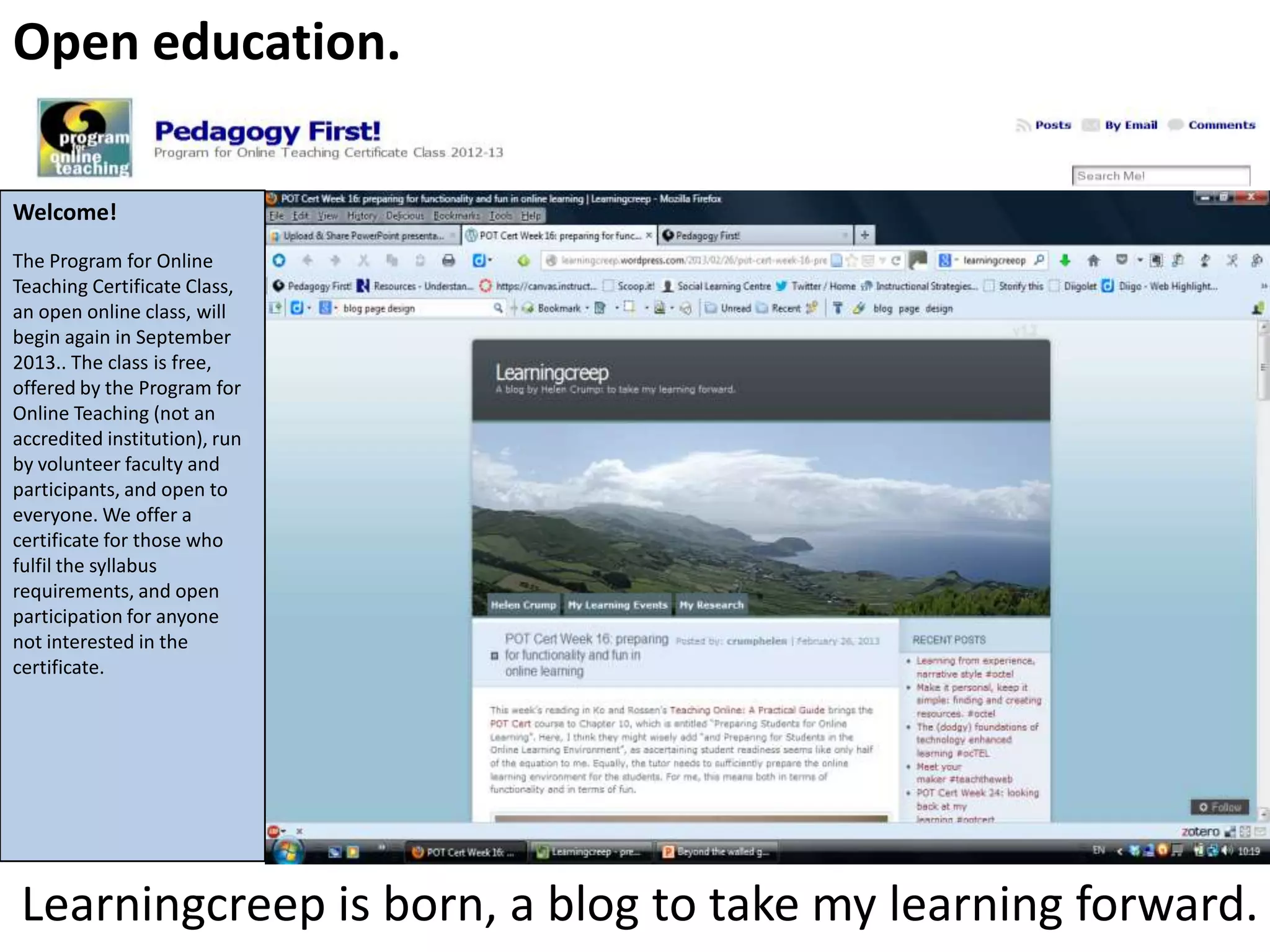The width and height of the screenshot is (1270, 952).
Task: Click the bookmark star in address bar
Action: 852,260
